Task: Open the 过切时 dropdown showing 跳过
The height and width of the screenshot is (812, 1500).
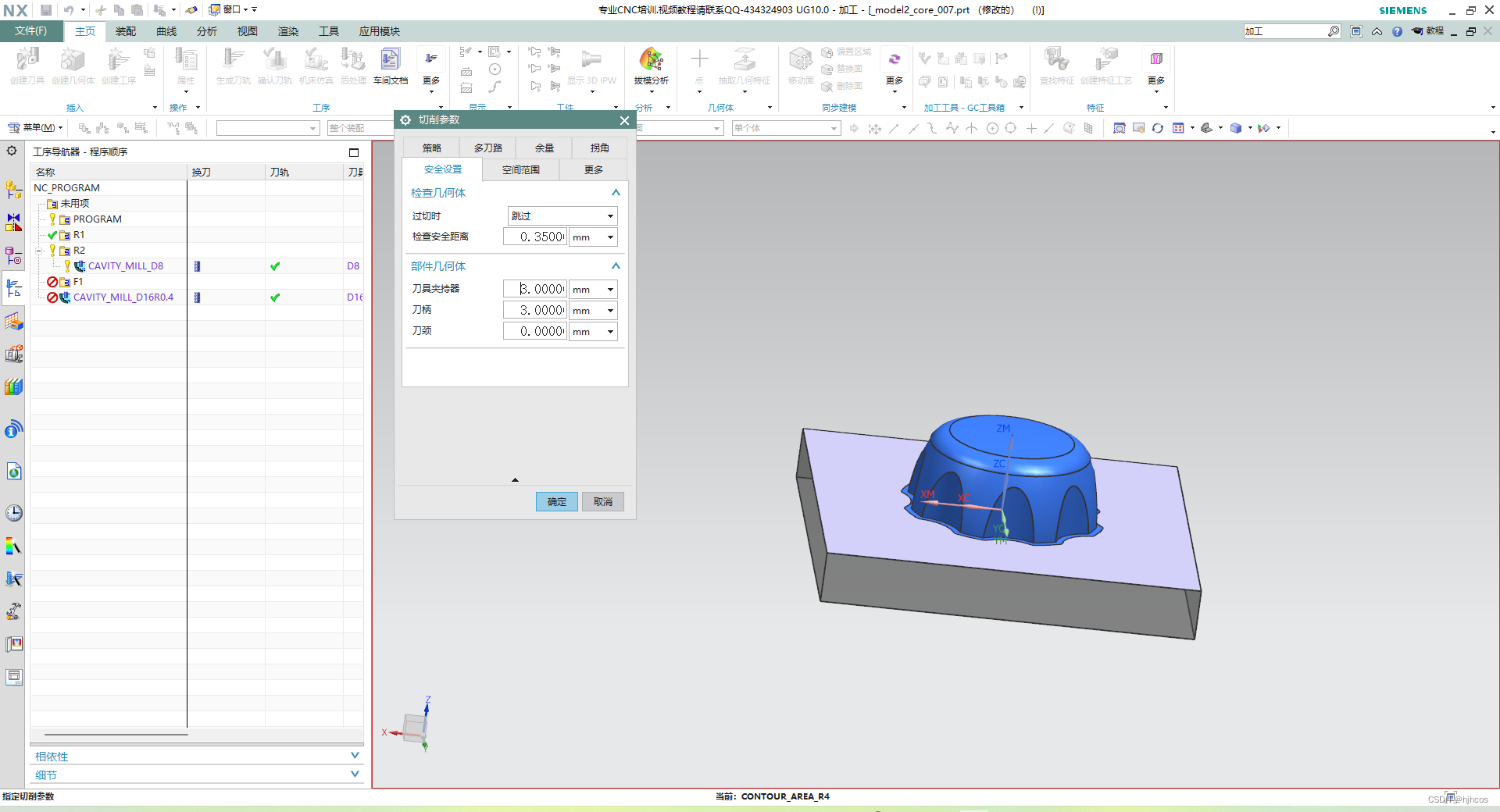Action: (x=562, y=216)
